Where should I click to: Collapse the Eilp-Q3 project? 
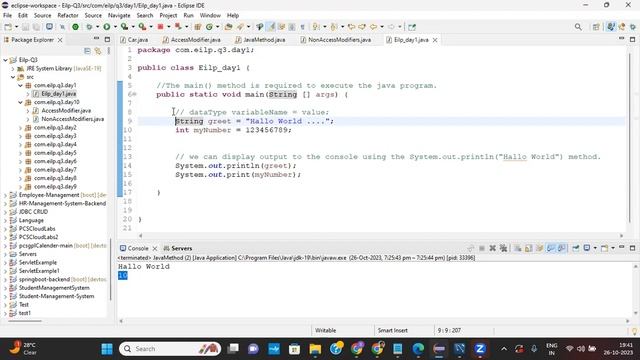(5, 60)
